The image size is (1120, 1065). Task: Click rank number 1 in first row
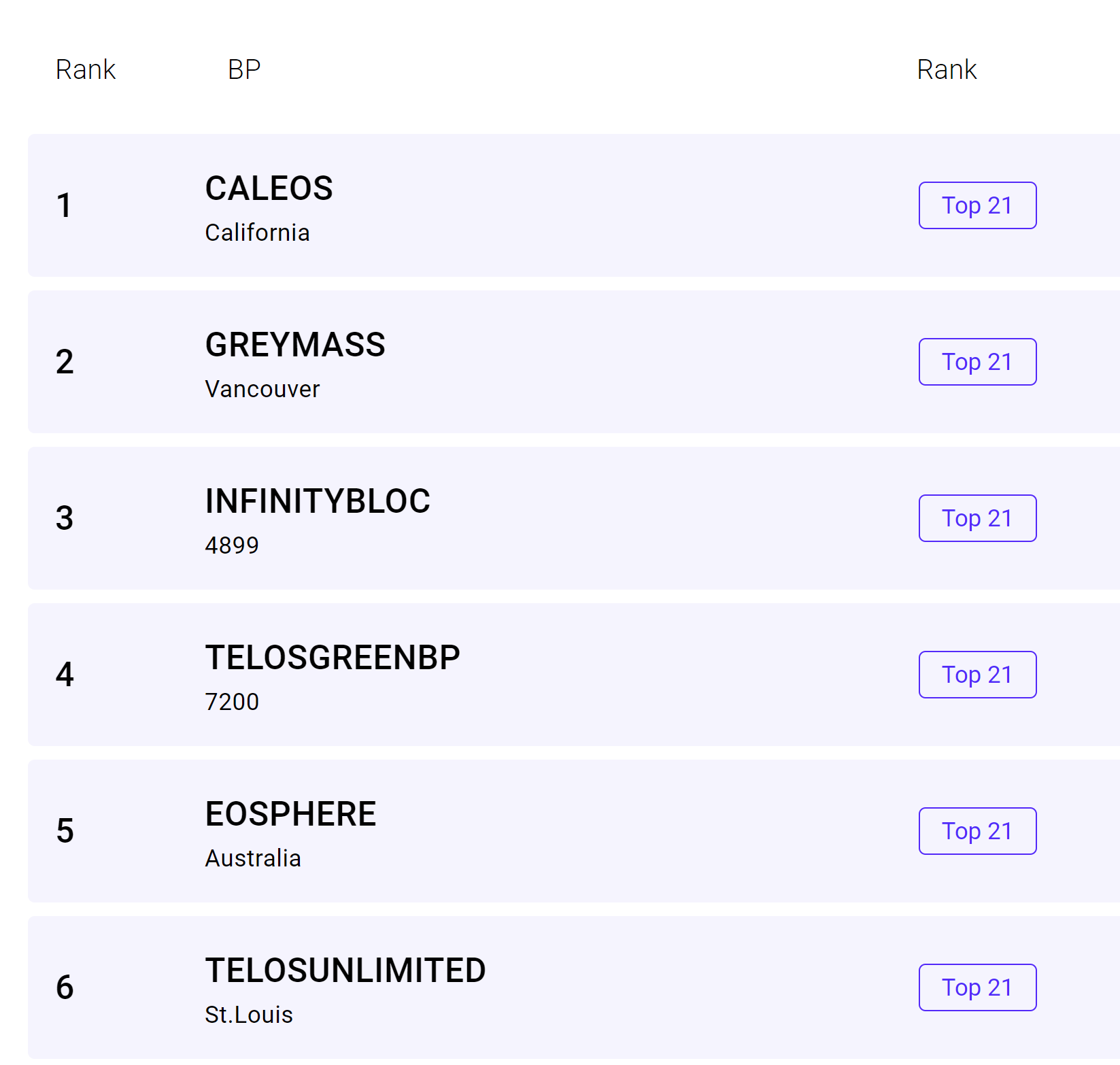click(x=65, y=205)
